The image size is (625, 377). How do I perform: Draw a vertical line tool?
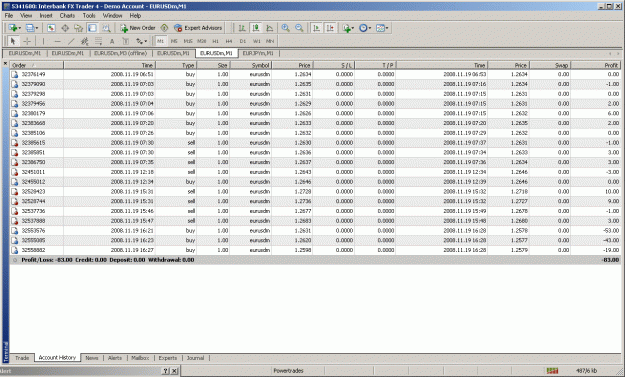(43, 41)
